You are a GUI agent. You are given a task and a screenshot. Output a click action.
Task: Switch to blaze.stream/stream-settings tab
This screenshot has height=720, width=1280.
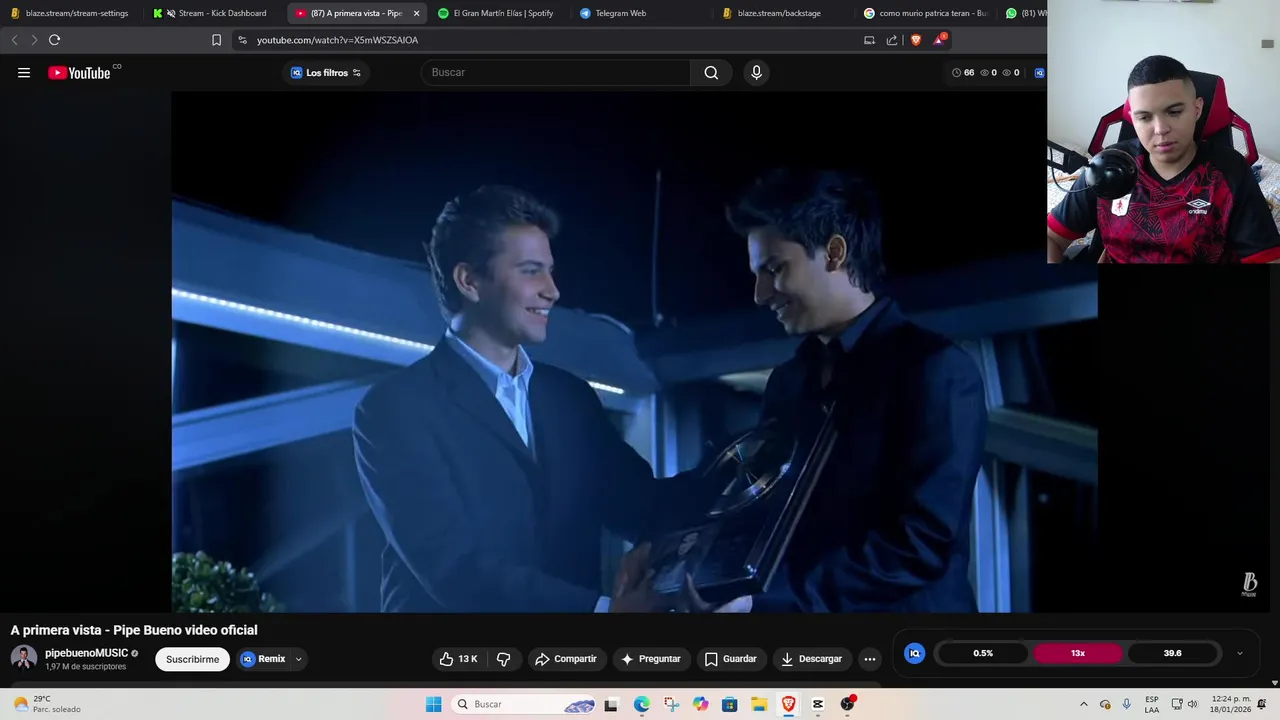pos(70,13)
